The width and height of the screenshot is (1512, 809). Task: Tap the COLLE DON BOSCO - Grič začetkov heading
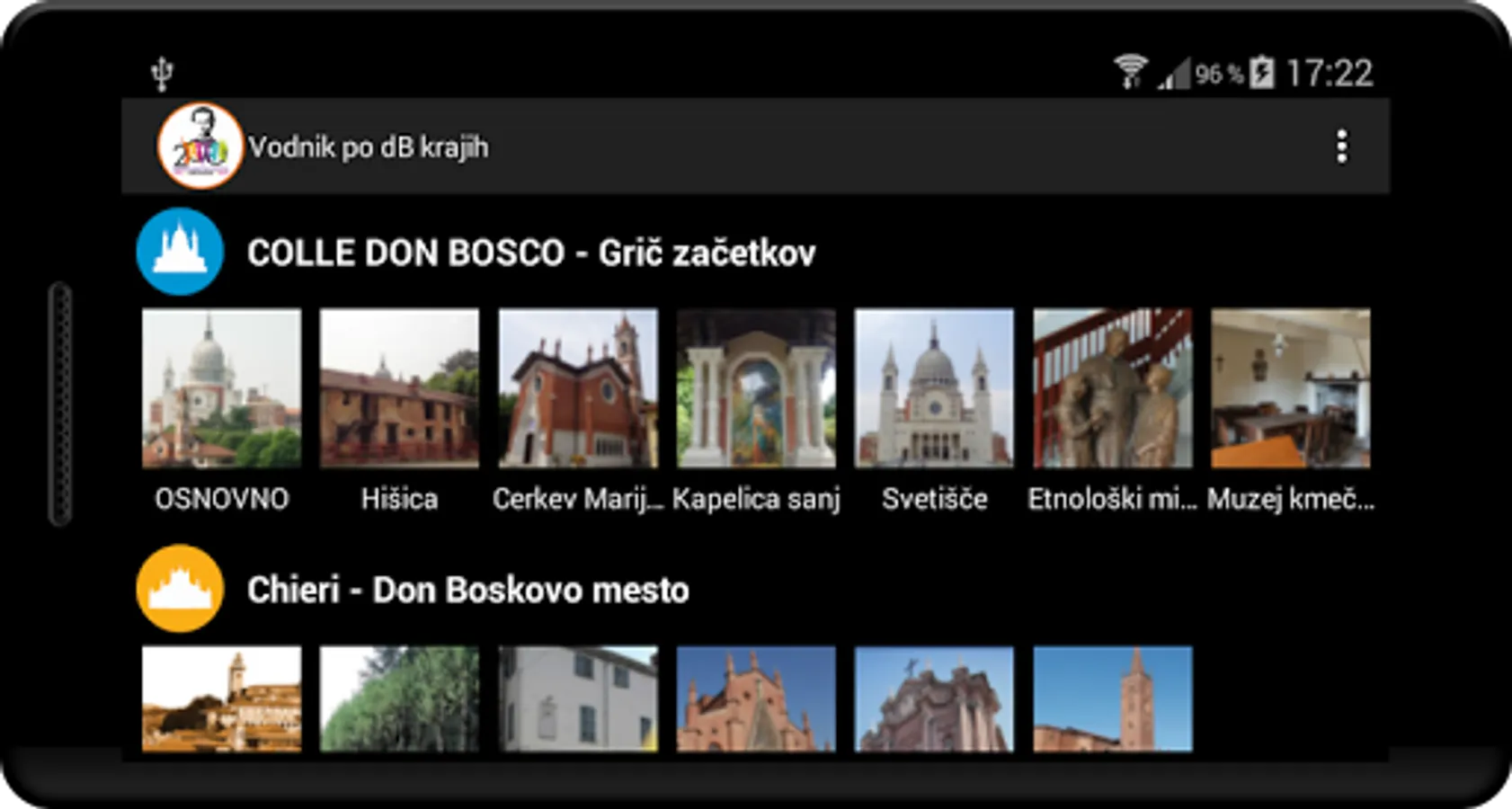click(x=531, y=253)
